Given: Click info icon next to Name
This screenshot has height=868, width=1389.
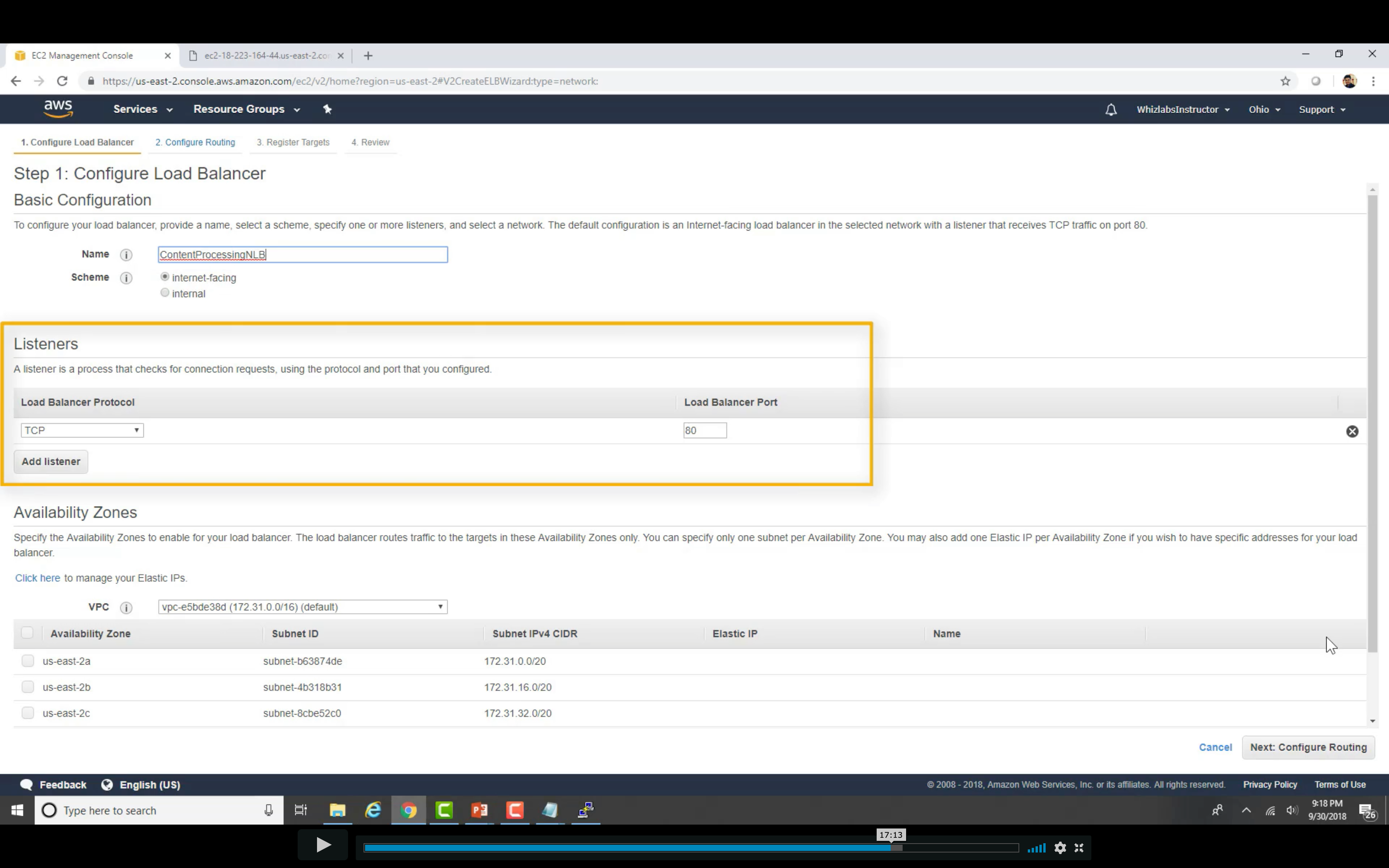Looking at the screenshot, I should click(x=126, y=255).
